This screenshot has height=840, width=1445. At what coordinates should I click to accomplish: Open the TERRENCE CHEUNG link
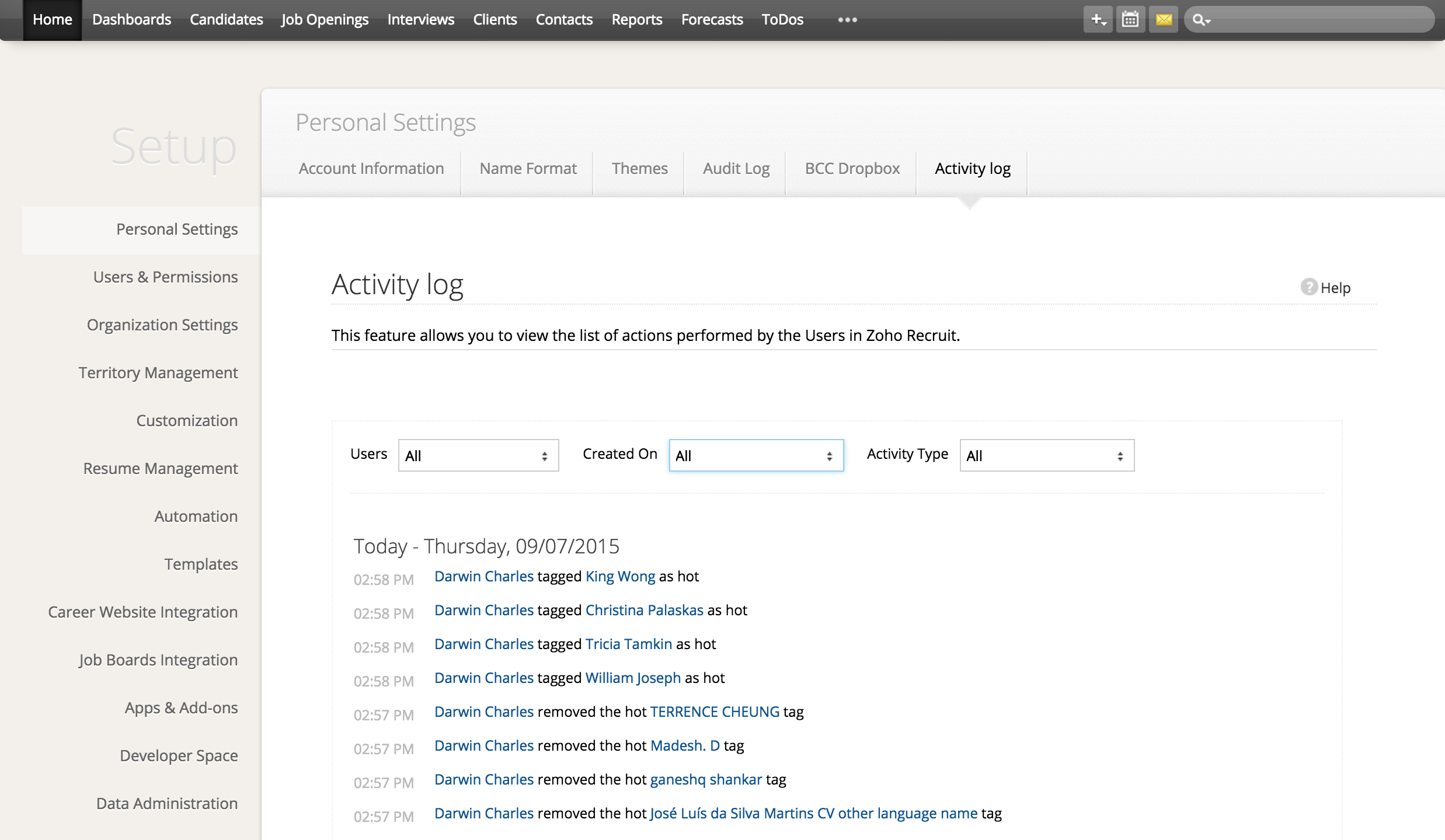point(715,712)
